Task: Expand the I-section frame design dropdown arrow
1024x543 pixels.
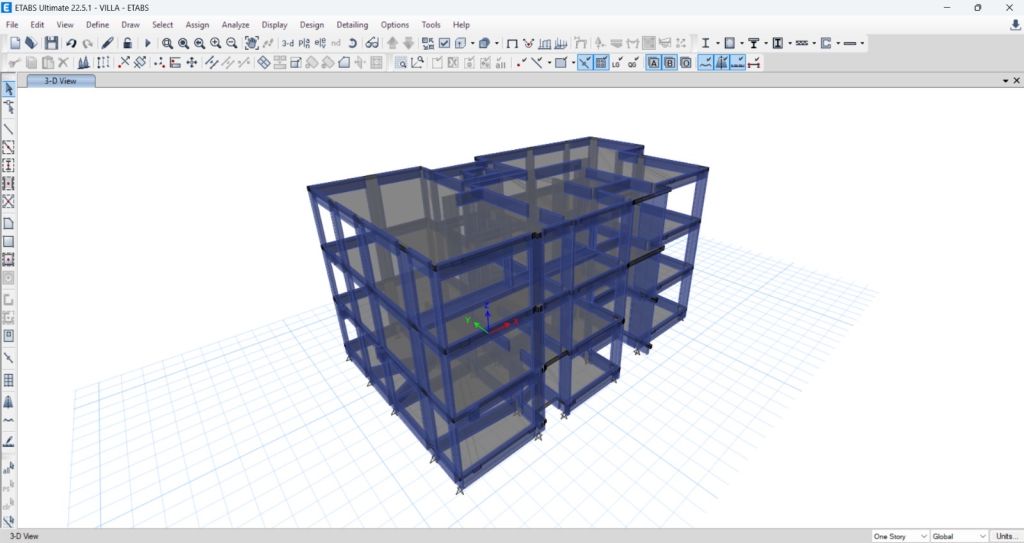Action: coord(717,43)
